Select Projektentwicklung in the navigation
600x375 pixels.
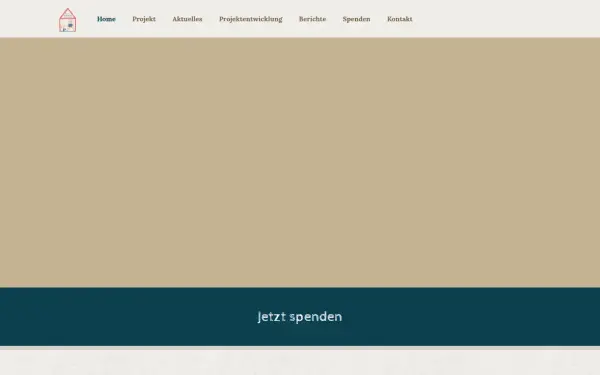251,19
